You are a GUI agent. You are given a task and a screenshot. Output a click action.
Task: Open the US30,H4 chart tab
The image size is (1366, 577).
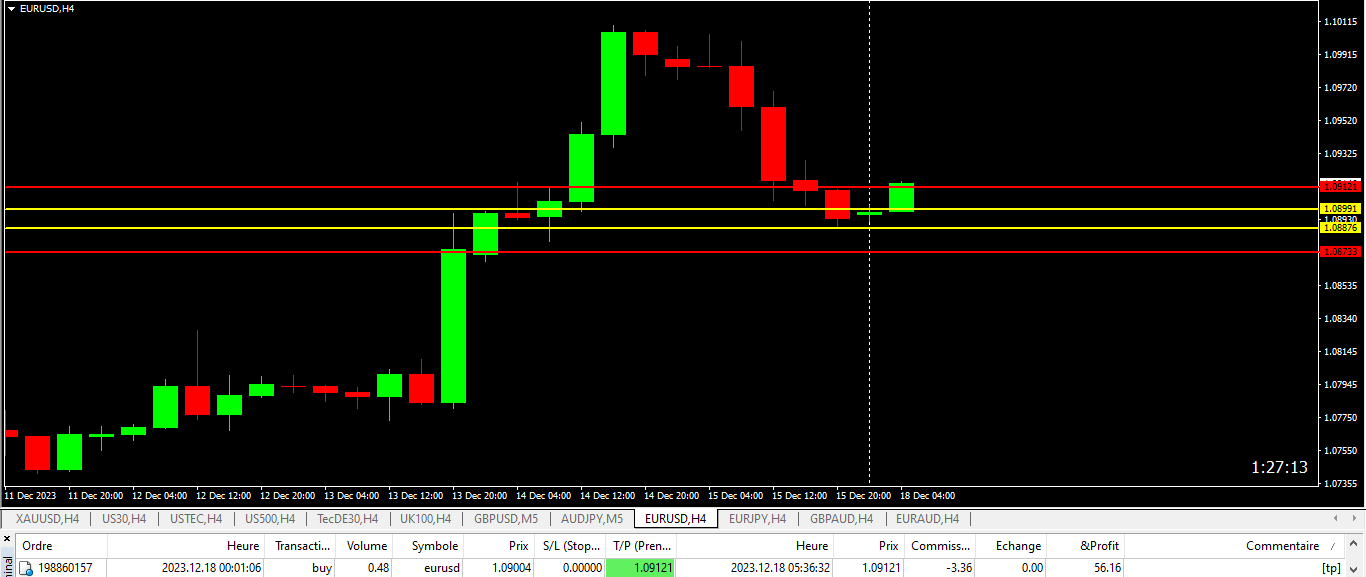point(124,519)
